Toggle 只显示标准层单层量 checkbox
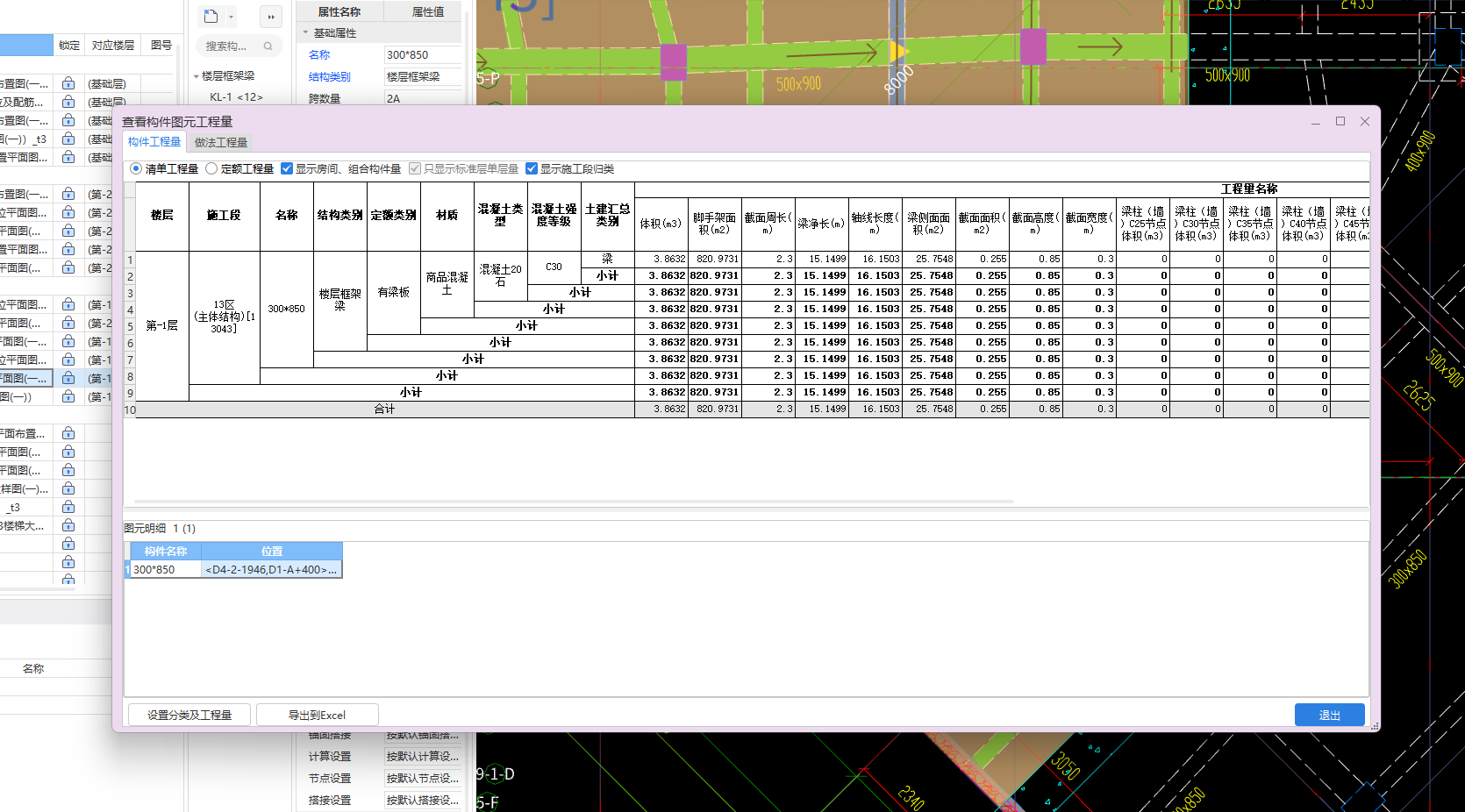Screen dimensions: 1465x812 [415, 168]
